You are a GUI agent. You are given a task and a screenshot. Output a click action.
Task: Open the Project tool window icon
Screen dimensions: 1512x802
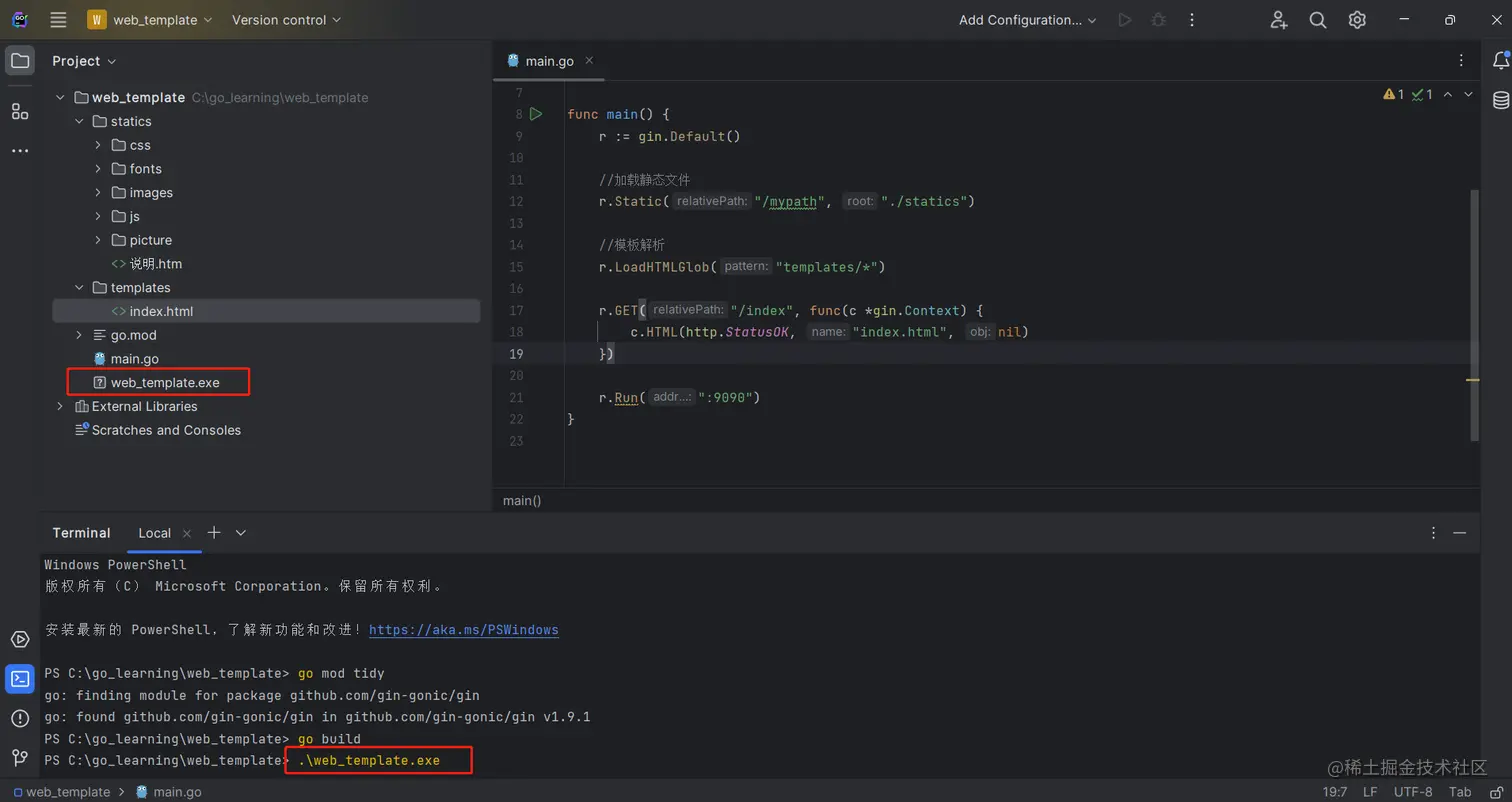pyautogui.click(x=20, y=61)
